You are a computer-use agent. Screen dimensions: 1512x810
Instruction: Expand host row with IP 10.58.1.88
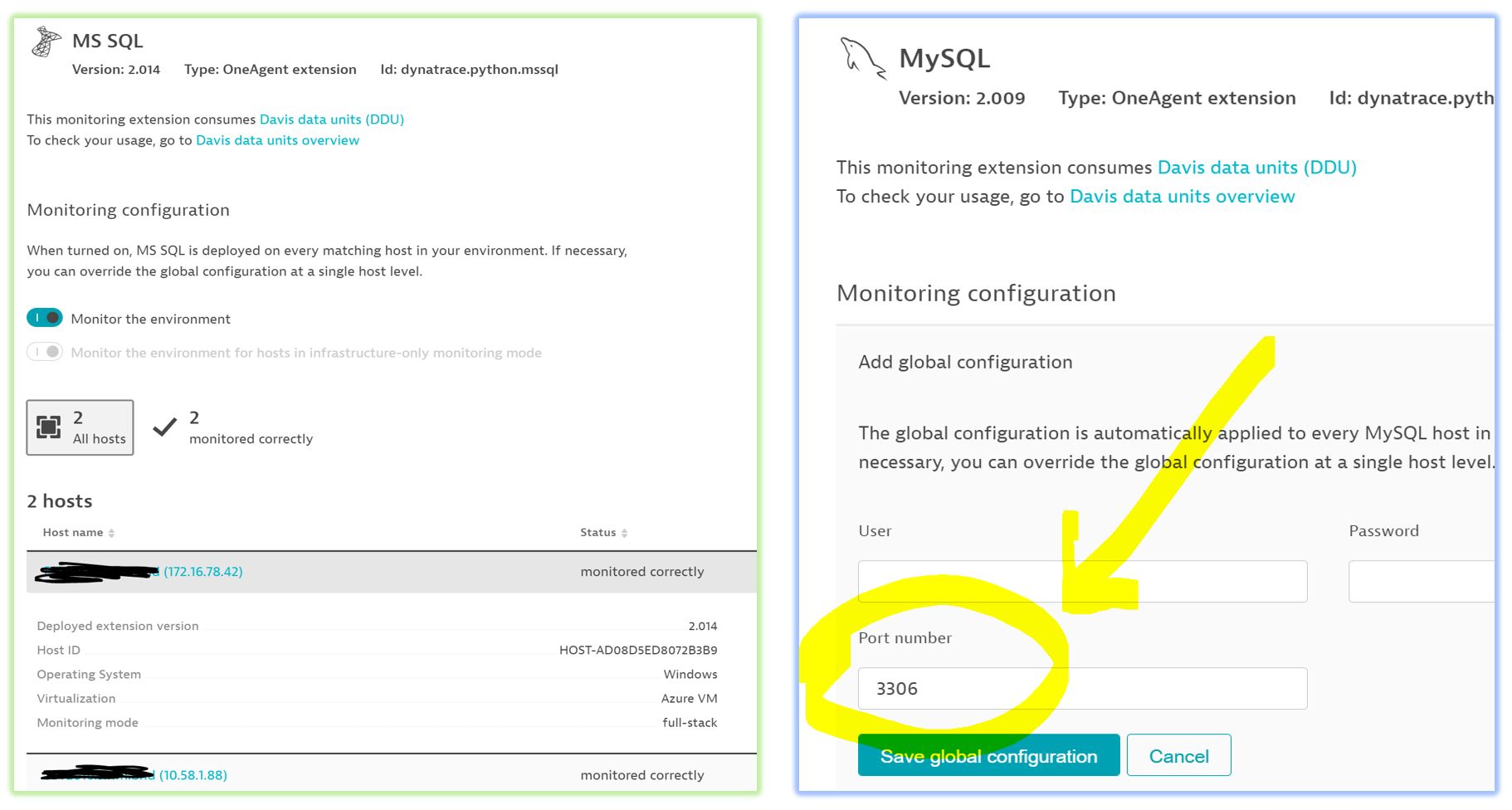tap(392, 774)
